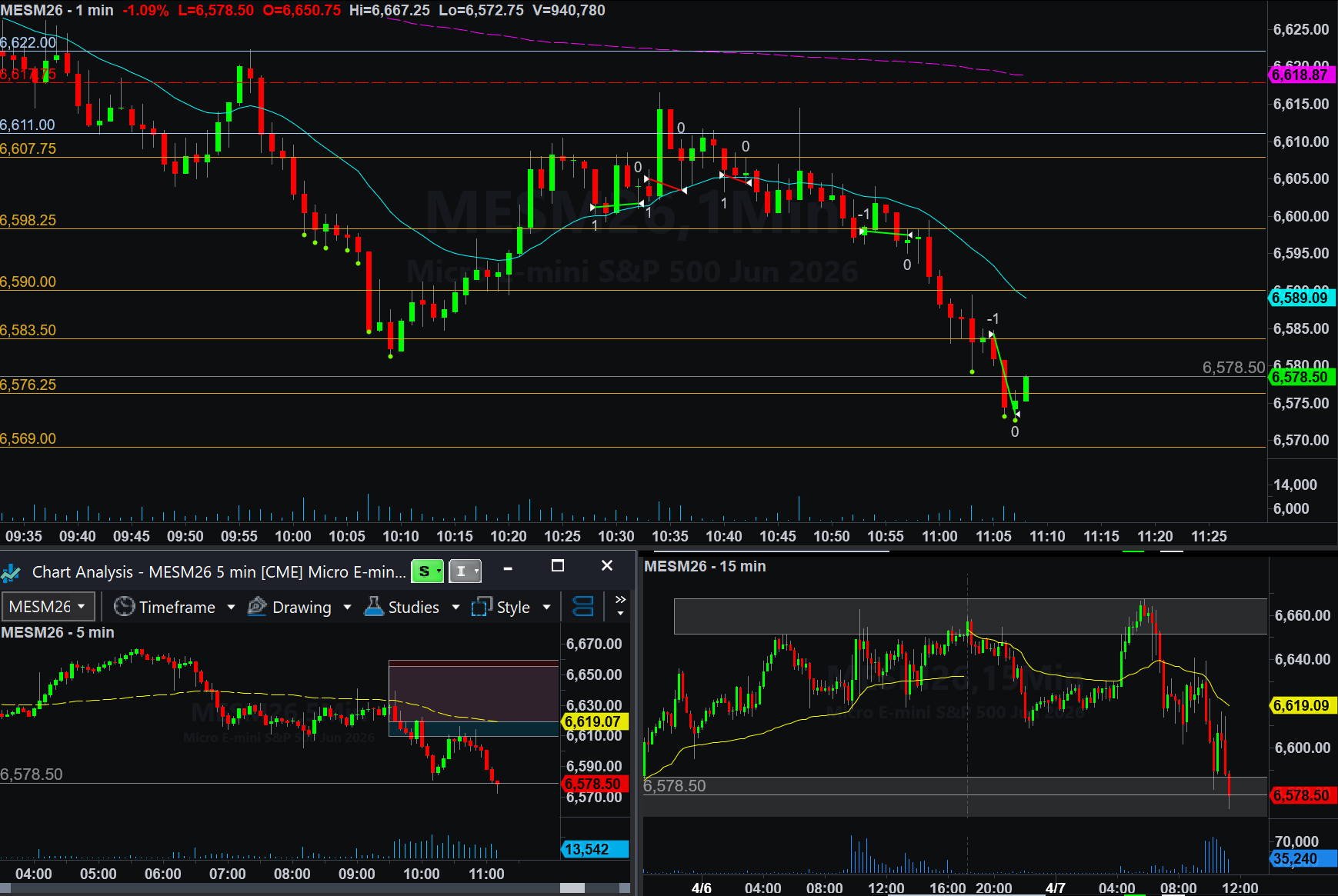Expand the toolbar overflow chevron
Viewport: 1338px width, 896px height.
click(x=620, y=606)
